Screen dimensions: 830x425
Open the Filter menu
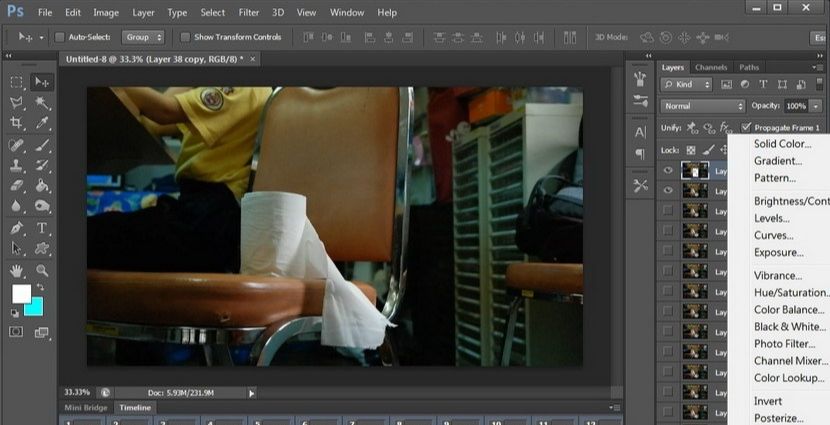[248, 12]
